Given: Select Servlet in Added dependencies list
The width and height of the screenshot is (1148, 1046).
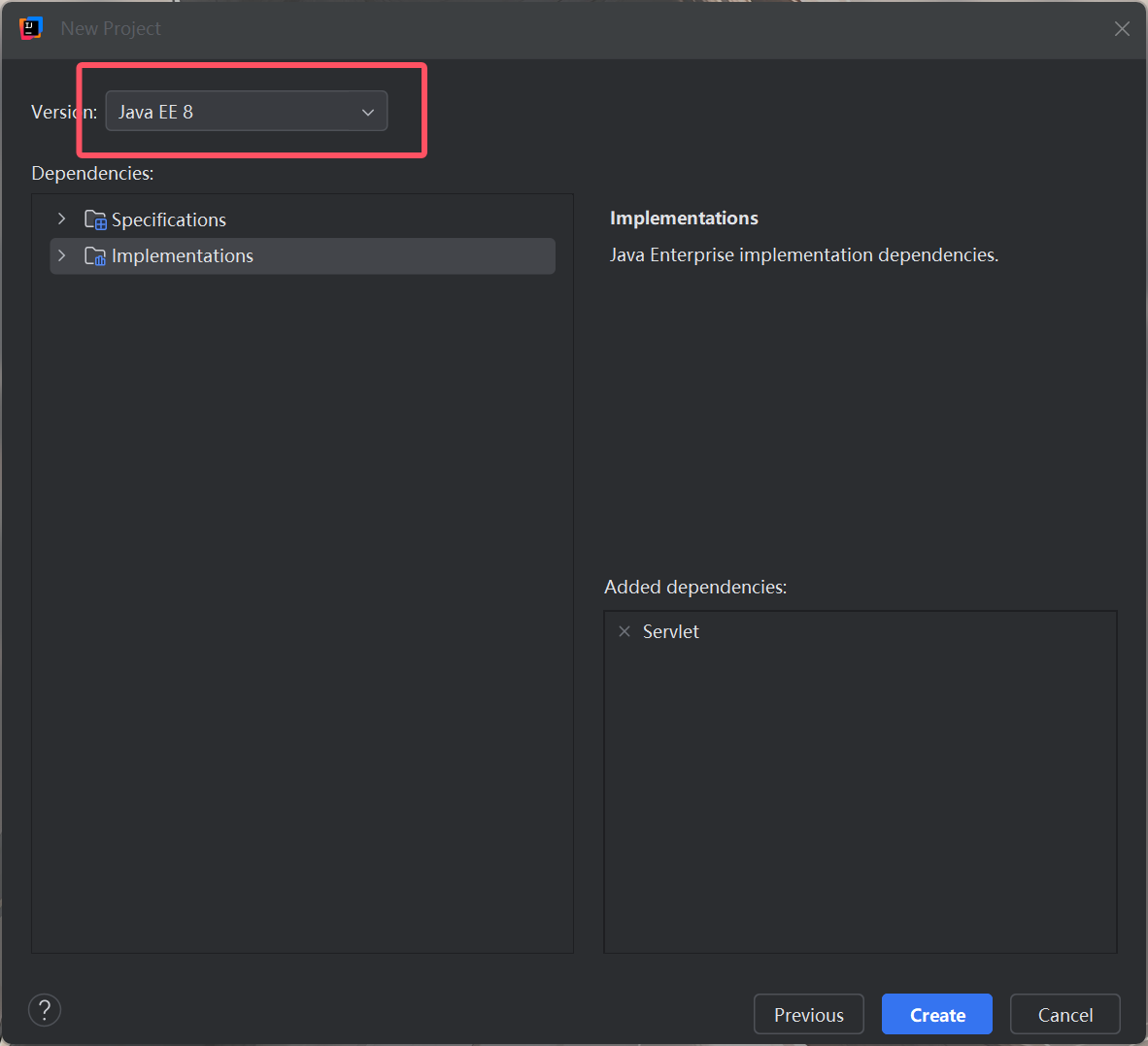Looking at the screenshot, I should [671, 631].
